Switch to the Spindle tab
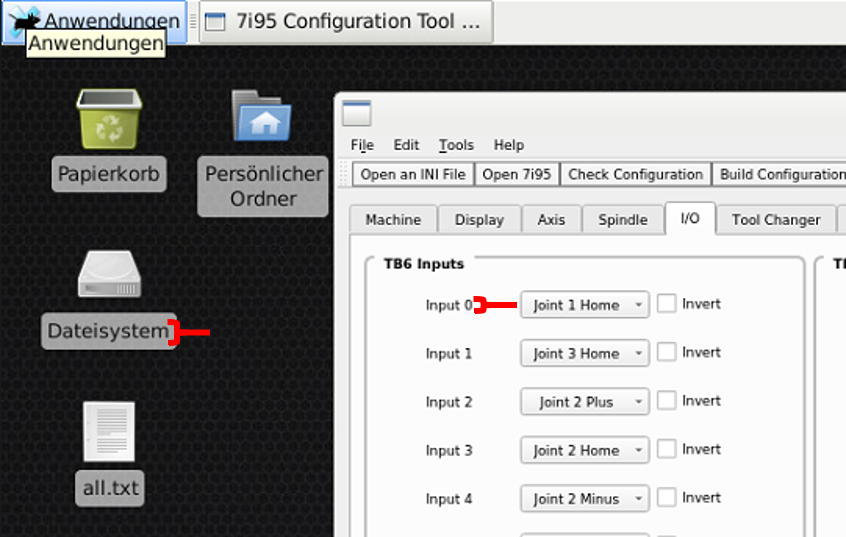846x537 pixels. pyautogui.click(x=623, y=220)
